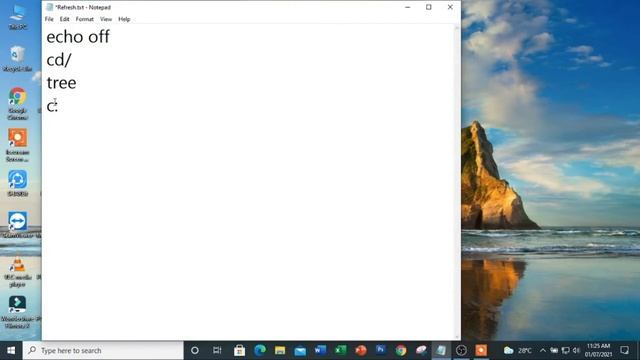Select Recycle Bin desktop icon
This screenshot has width=640, height=360.
point(18,59)
